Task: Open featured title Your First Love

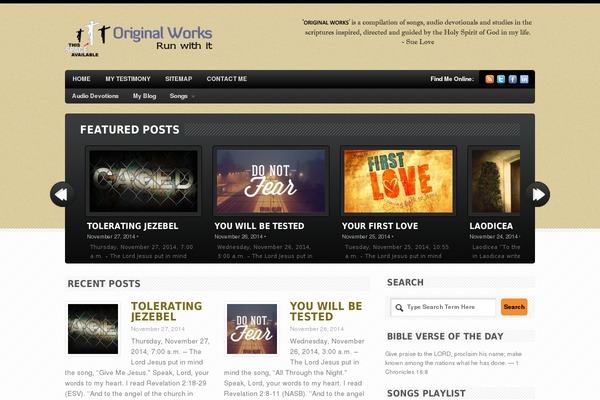Action: click(x=380, y=226)
